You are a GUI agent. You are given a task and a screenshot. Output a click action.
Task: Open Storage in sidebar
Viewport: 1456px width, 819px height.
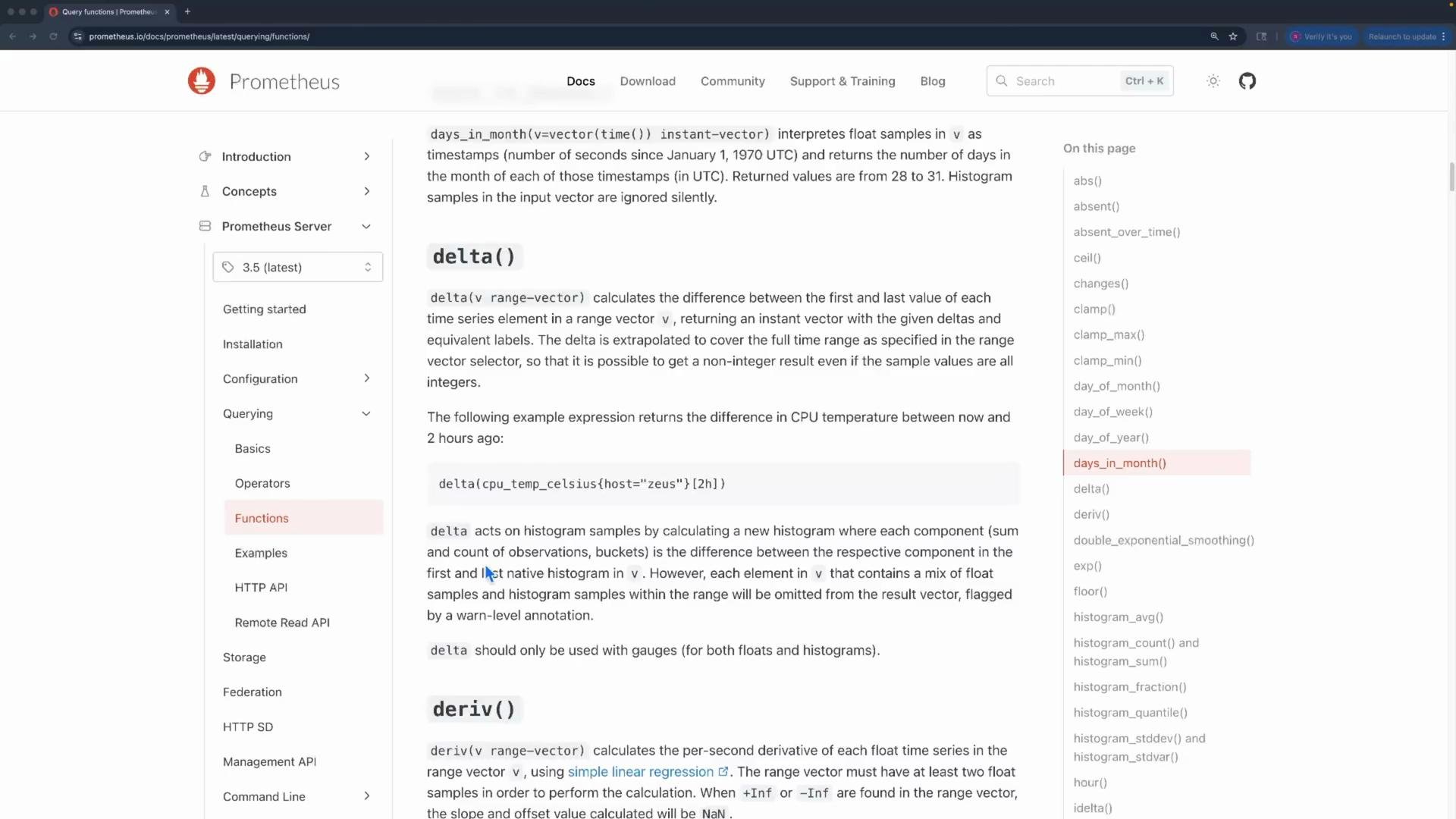(x=244, y=657)
